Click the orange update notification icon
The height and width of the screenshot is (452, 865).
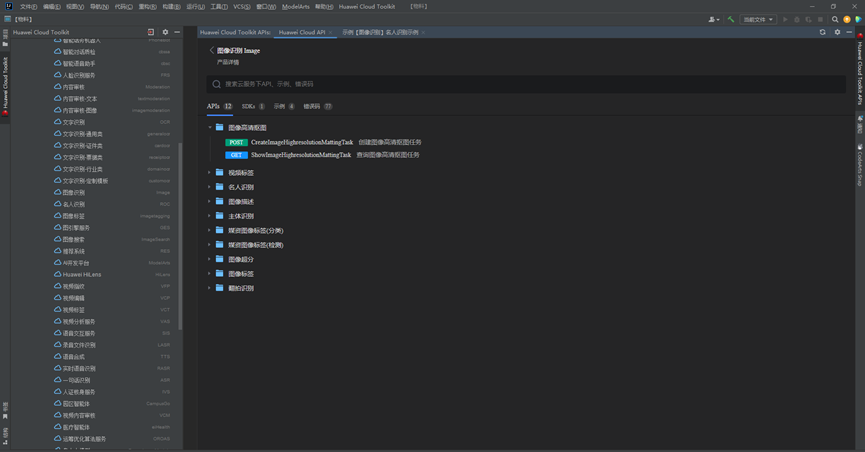(x=847, y=19)
